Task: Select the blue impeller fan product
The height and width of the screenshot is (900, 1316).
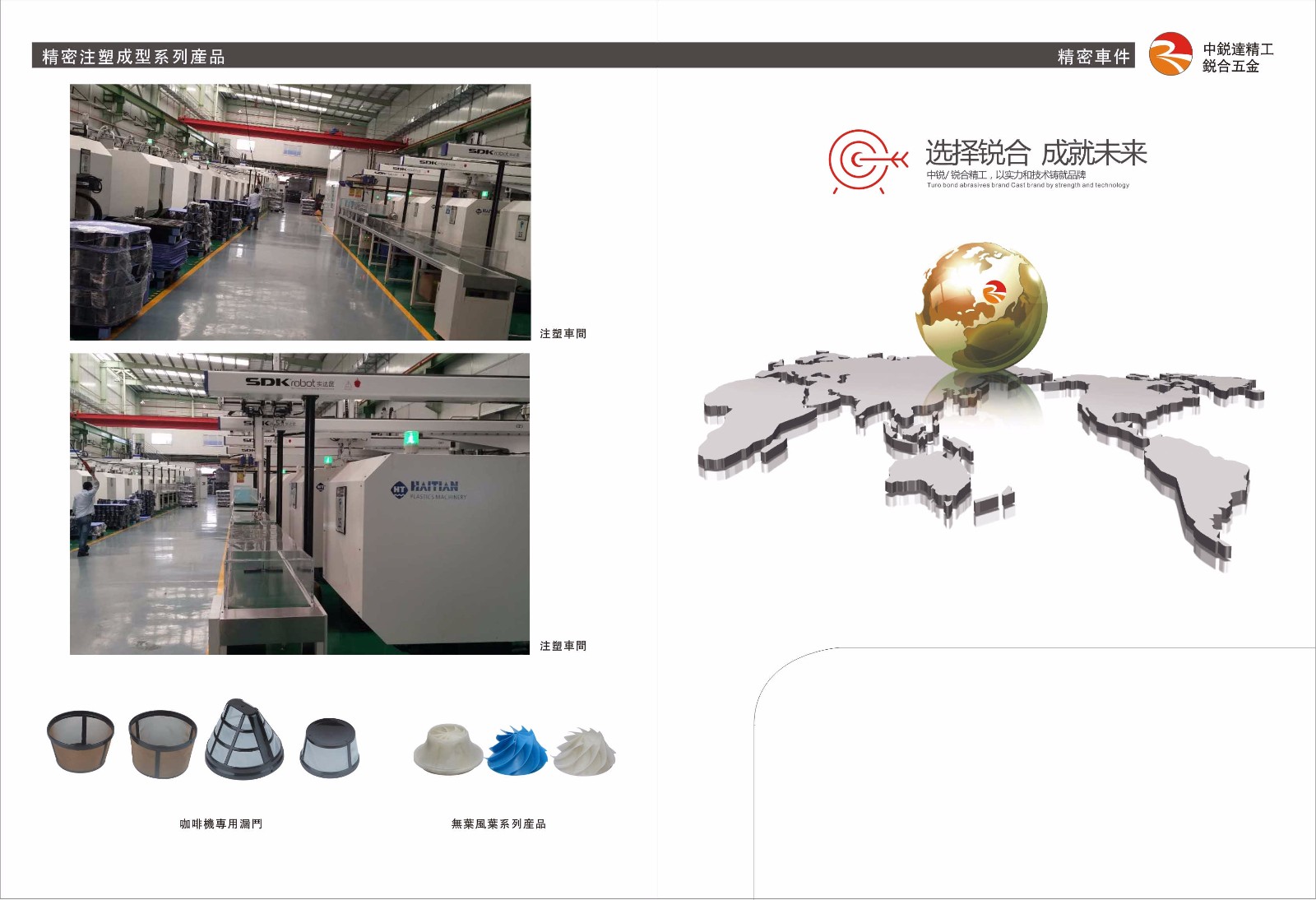Action: pos(517,750)
